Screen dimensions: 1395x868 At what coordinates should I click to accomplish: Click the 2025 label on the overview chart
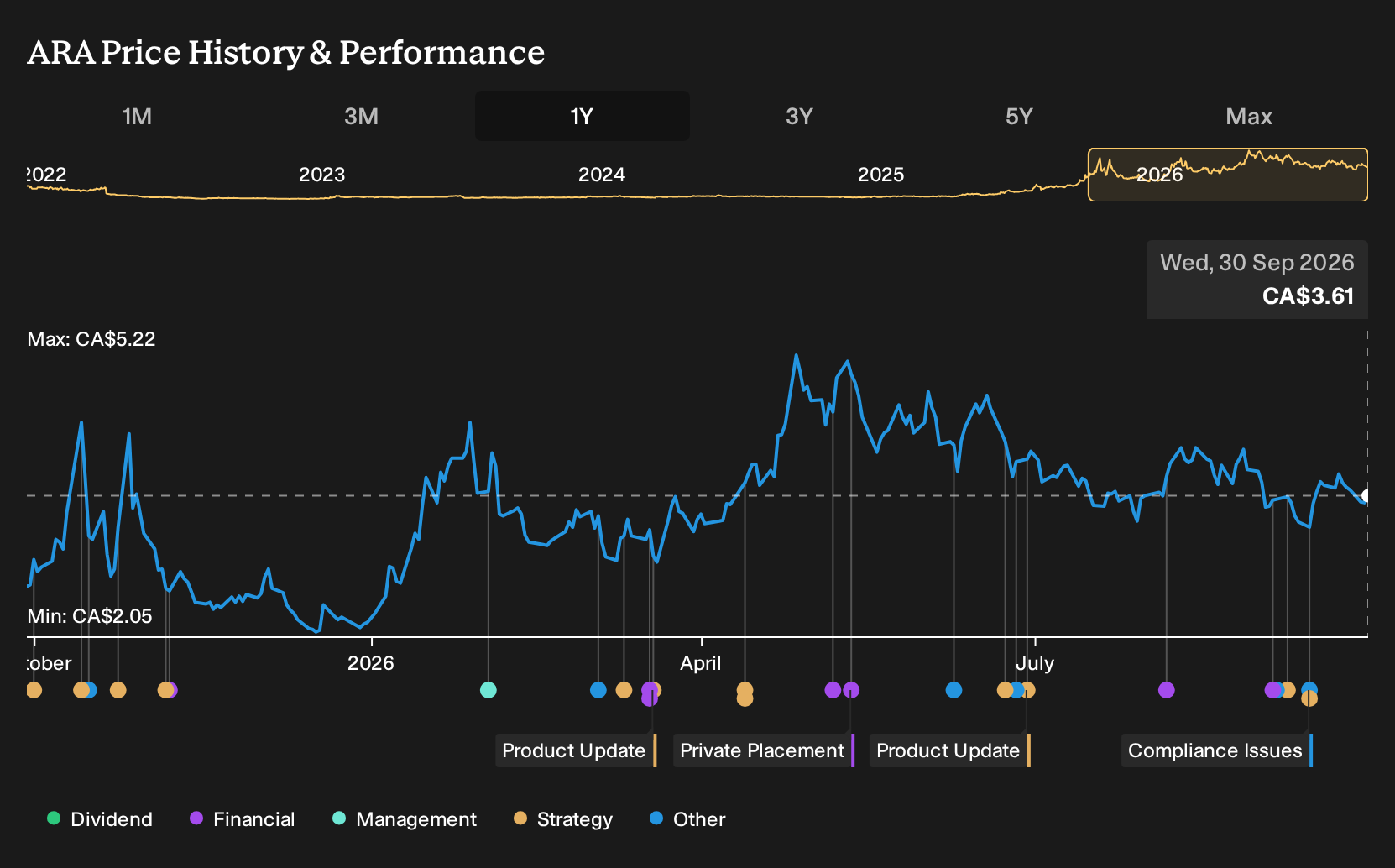(x=880, y=175)
